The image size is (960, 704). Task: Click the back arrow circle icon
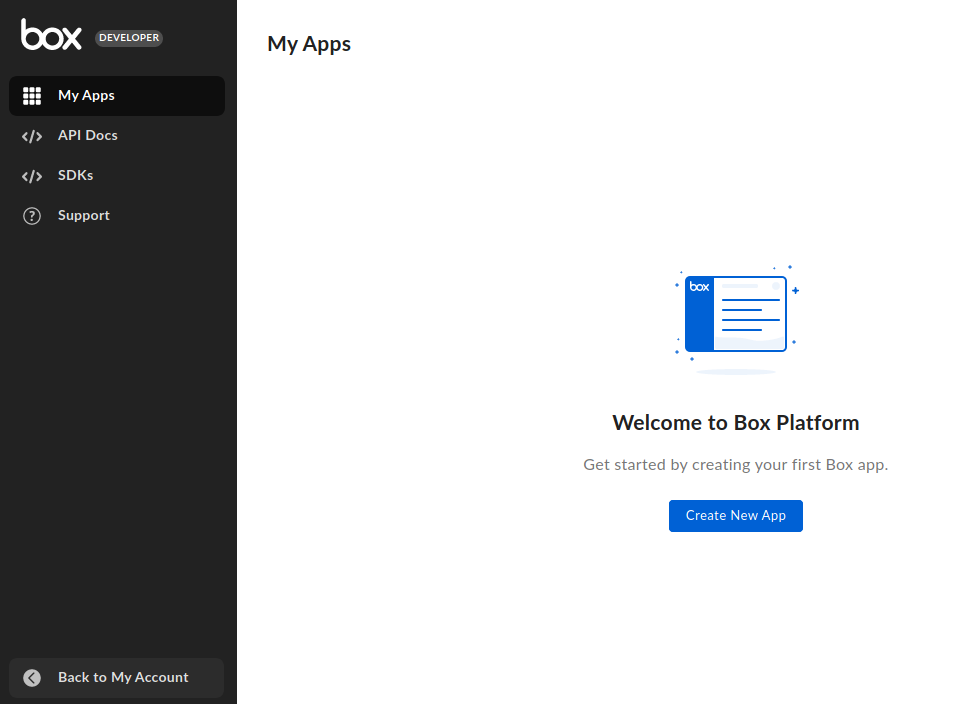(31, 677)
